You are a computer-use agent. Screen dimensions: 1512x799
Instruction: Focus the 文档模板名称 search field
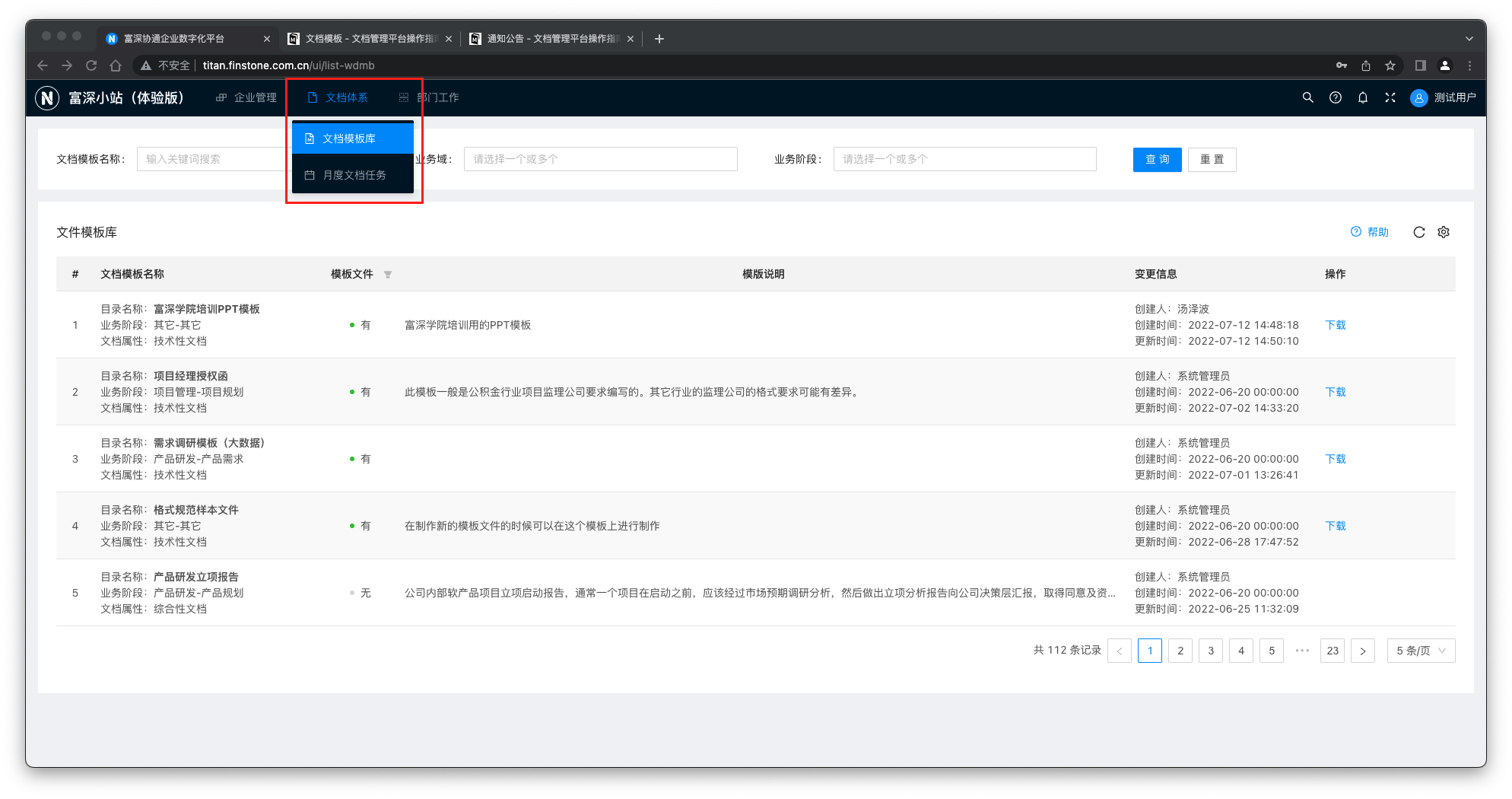pyautogui.click(x=213, y=159)
